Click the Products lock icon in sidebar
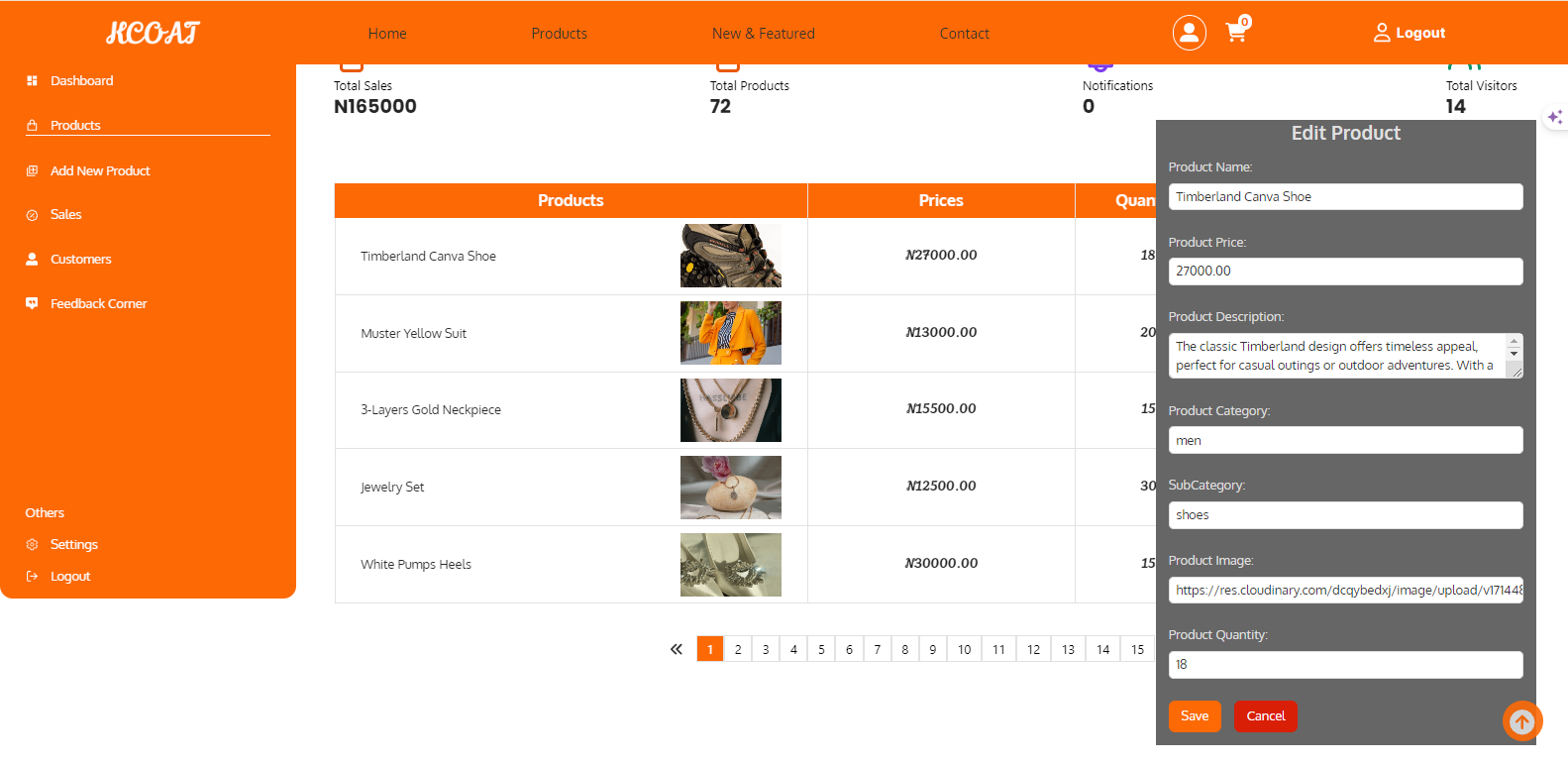The width and height of the screenshot is (1568, 765). tap(32, 125)
